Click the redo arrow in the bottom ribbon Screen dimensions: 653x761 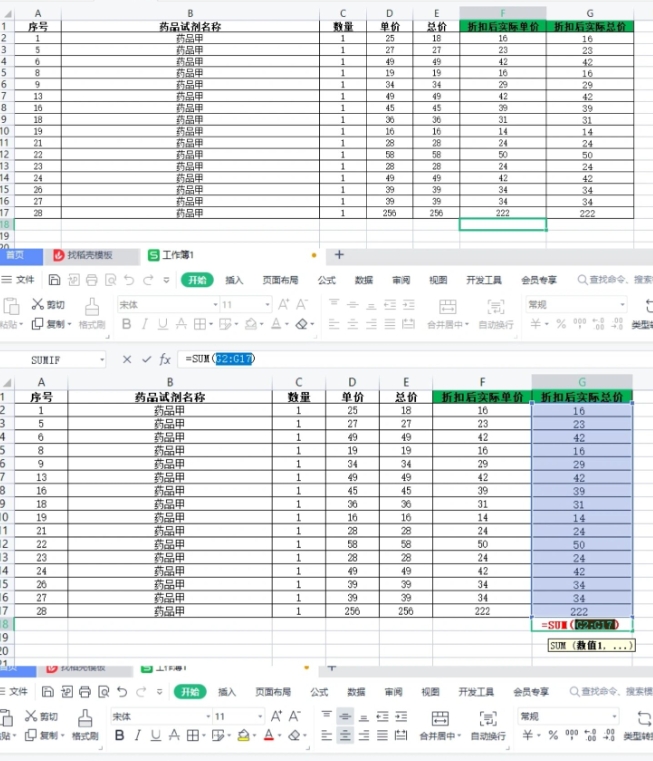141,692
